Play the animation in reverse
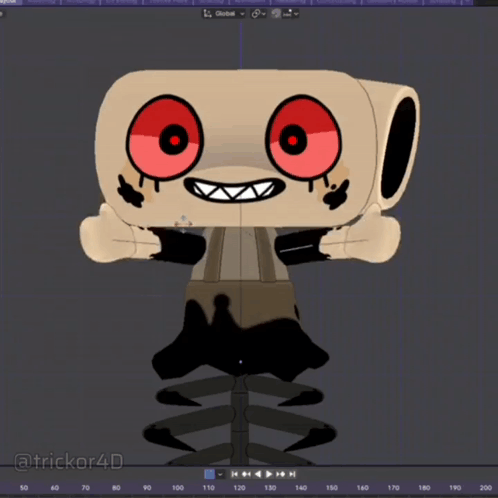Image resolution: width=498 pixels, height=498 pixels. click(258, 474)
